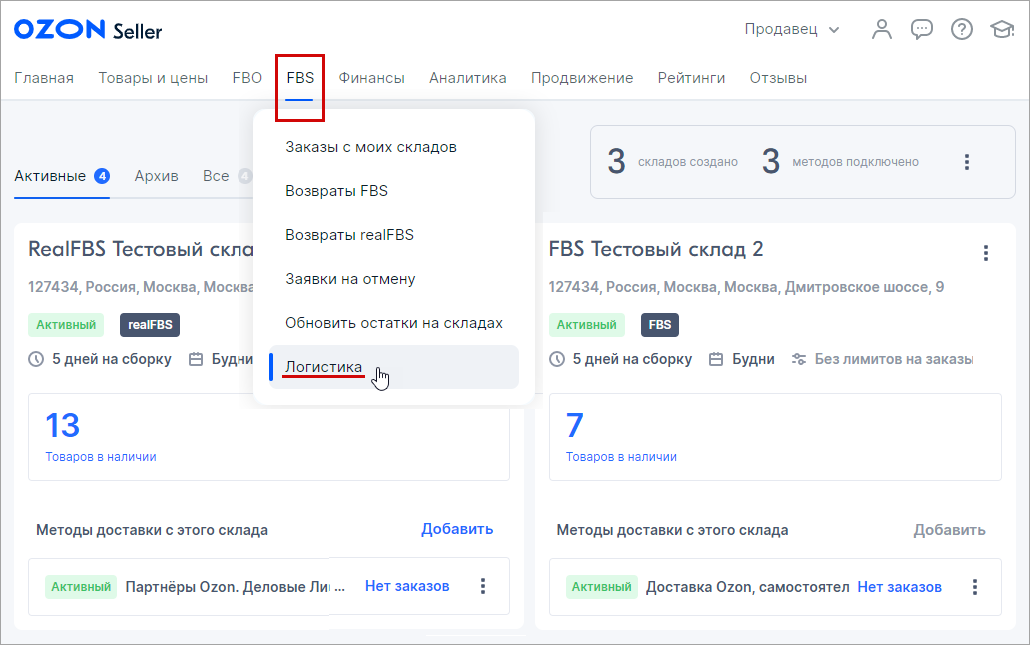Open options menu for Доставка Ozon method
The image size is (1030, 645).
[975, 587]
